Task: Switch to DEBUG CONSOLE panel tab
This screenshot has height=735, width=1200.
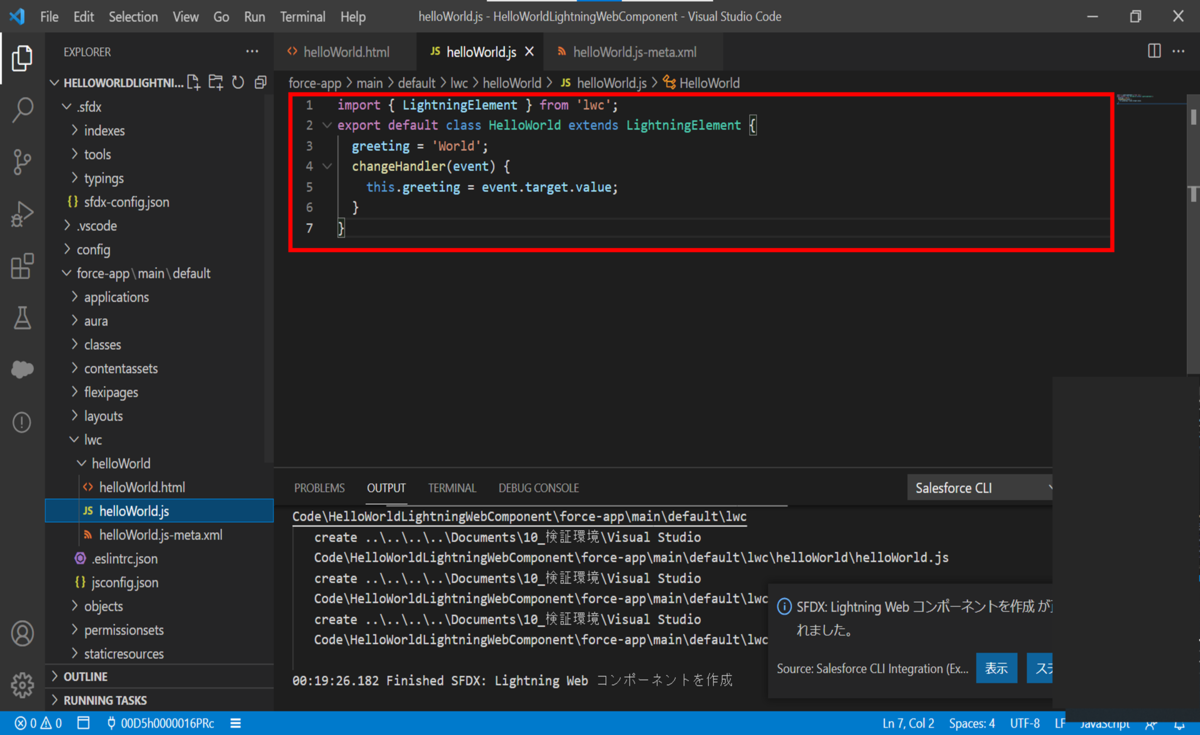Action: pyautogui.click(x=539, y=488)
